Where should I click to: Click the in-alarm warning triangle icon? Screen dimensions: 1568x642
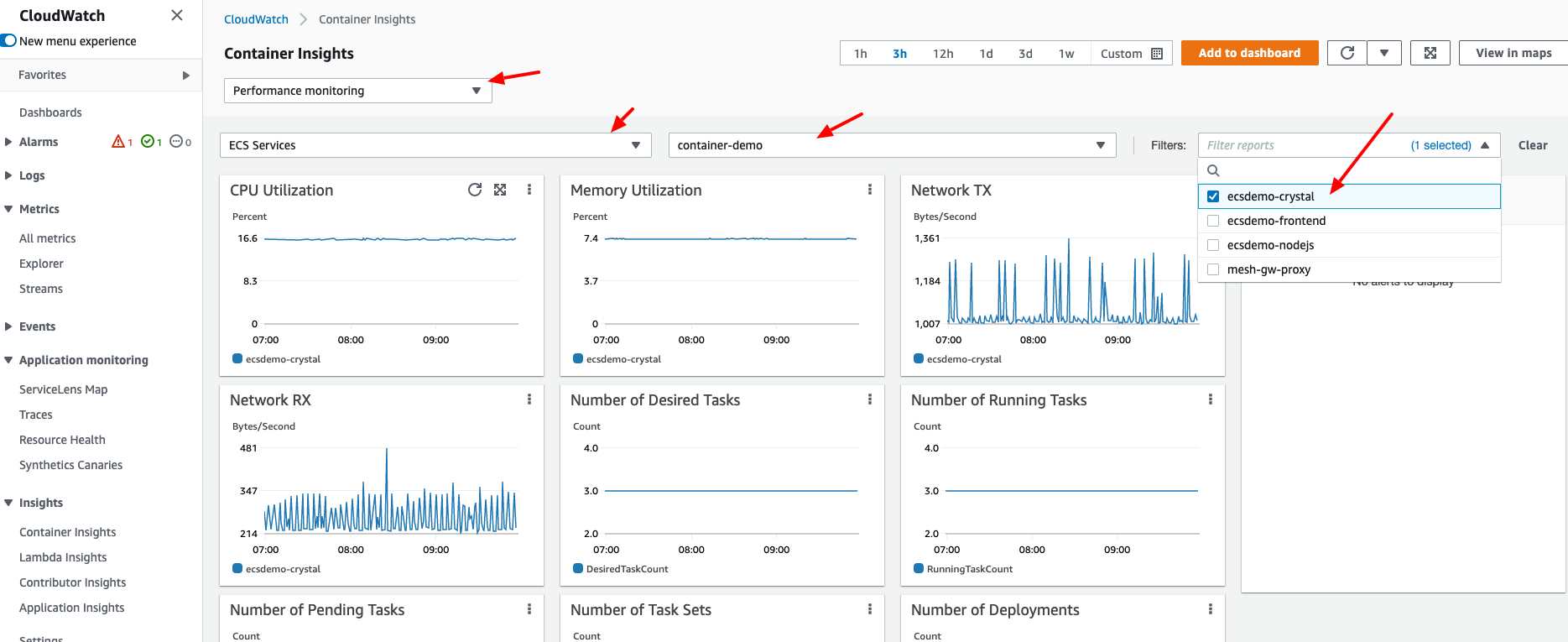coord(117,141)
